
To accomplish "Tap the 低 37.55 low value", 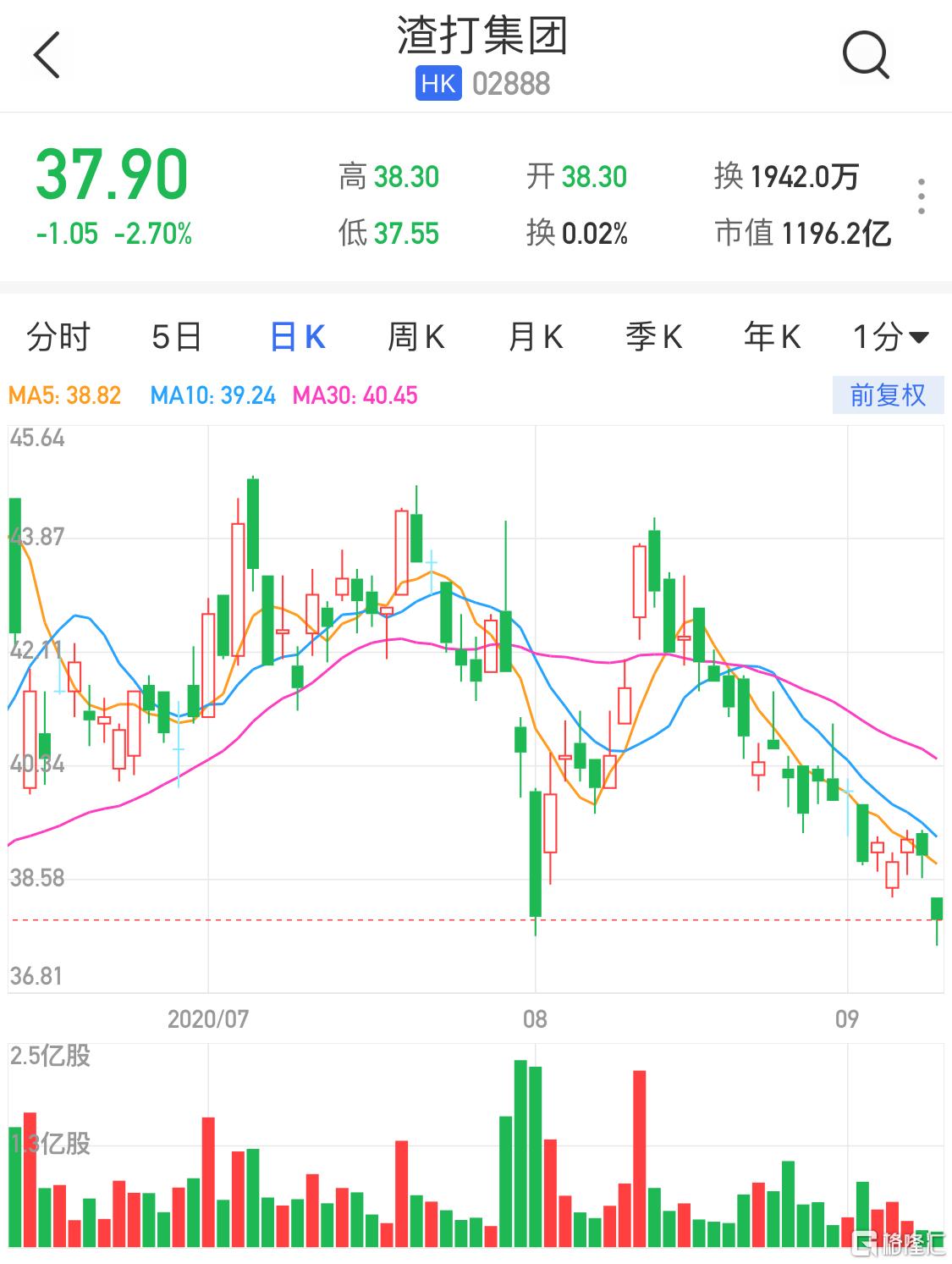I will point(388,233).
